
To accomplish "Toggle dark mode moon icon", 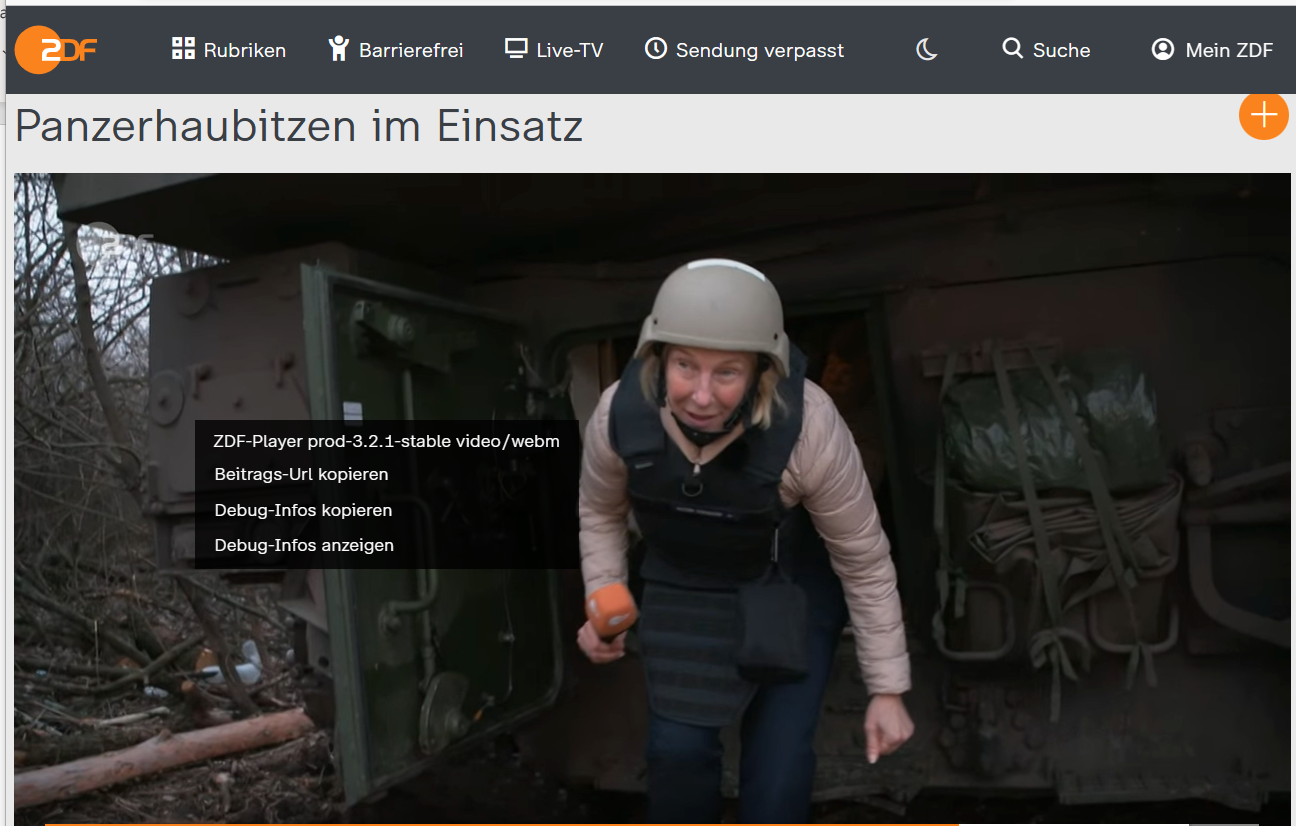I will (927, 49).
